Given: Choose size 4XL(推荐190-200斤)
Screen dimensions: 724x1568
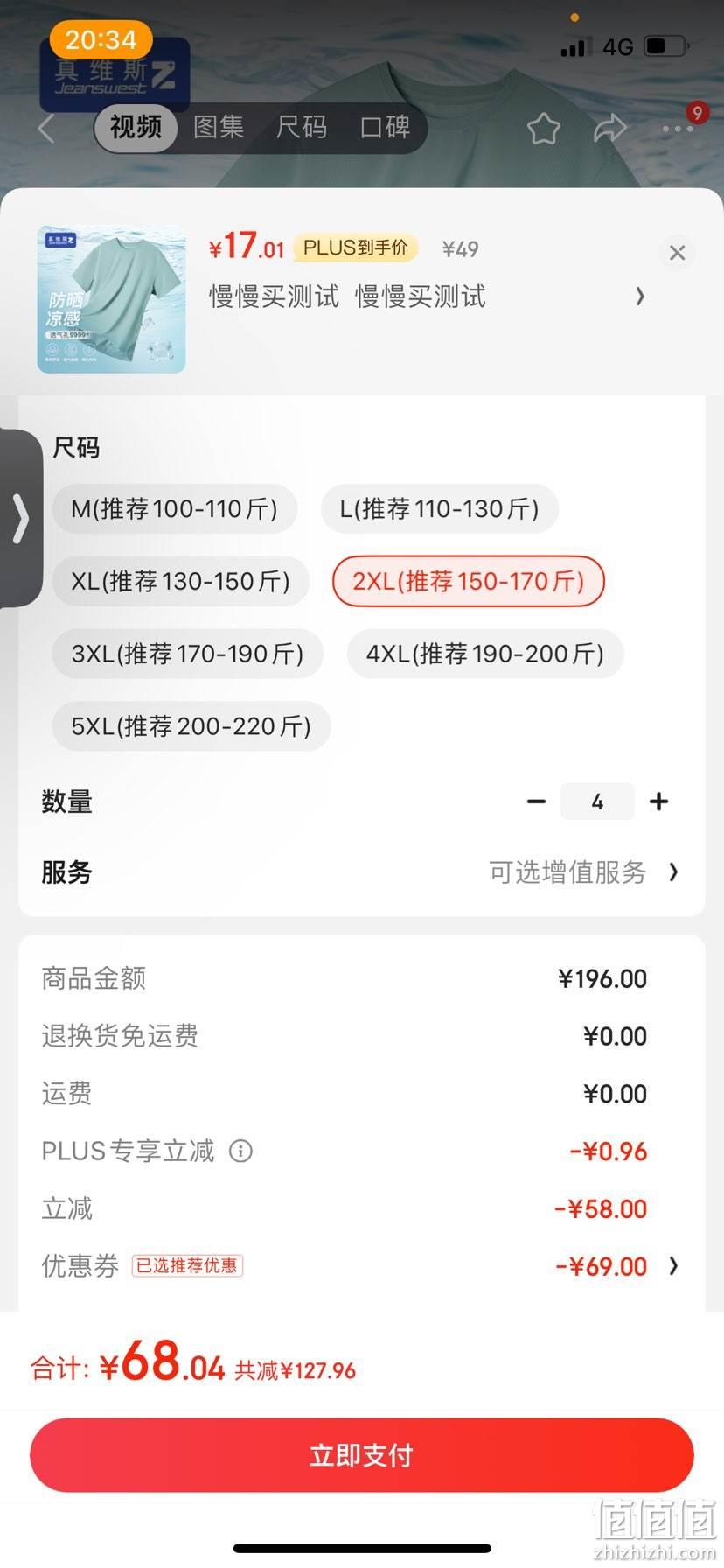Looking at the screenshot, I should [485, 654].
